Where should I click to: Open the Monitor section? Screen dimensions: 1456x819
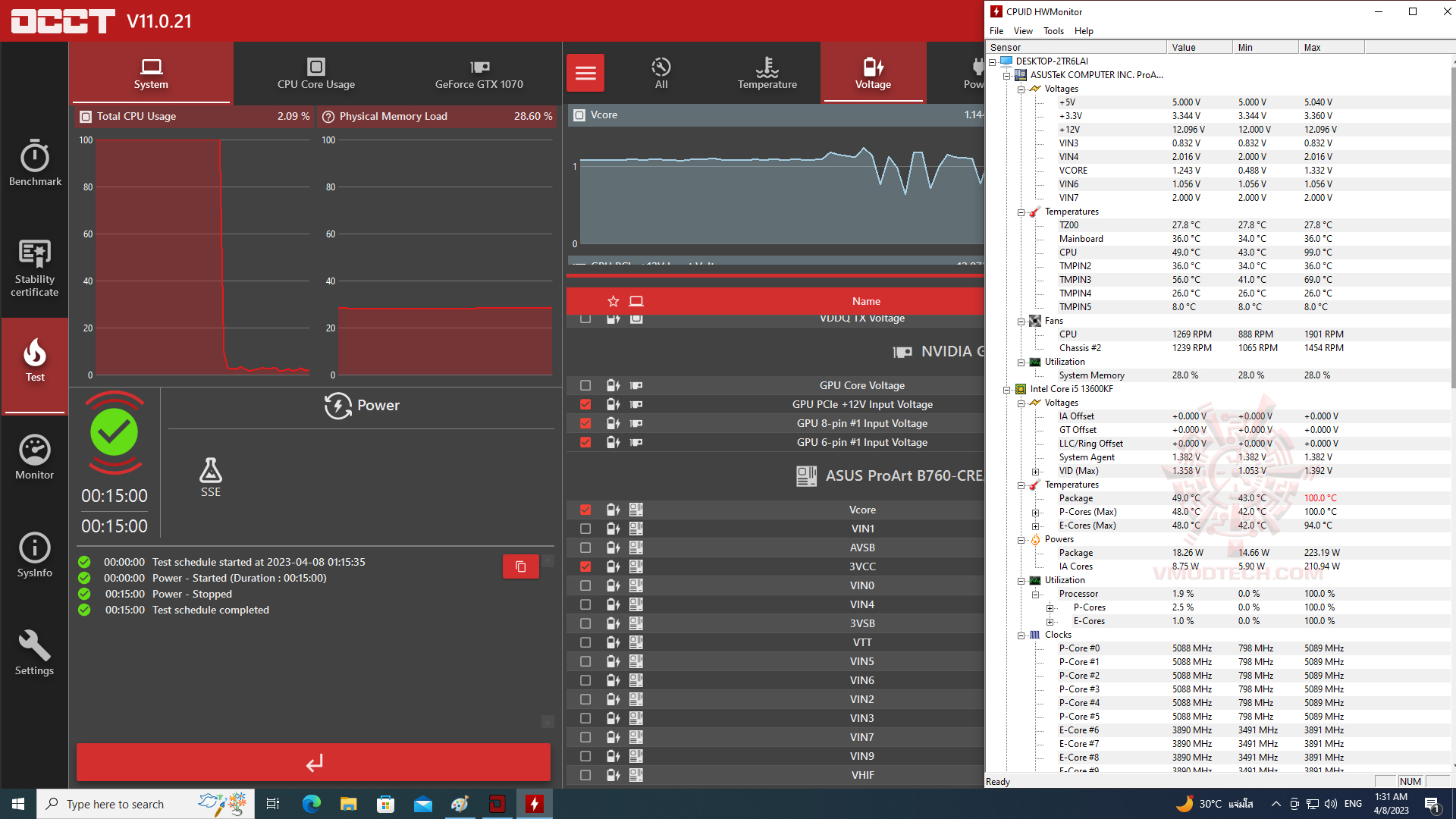35,457
